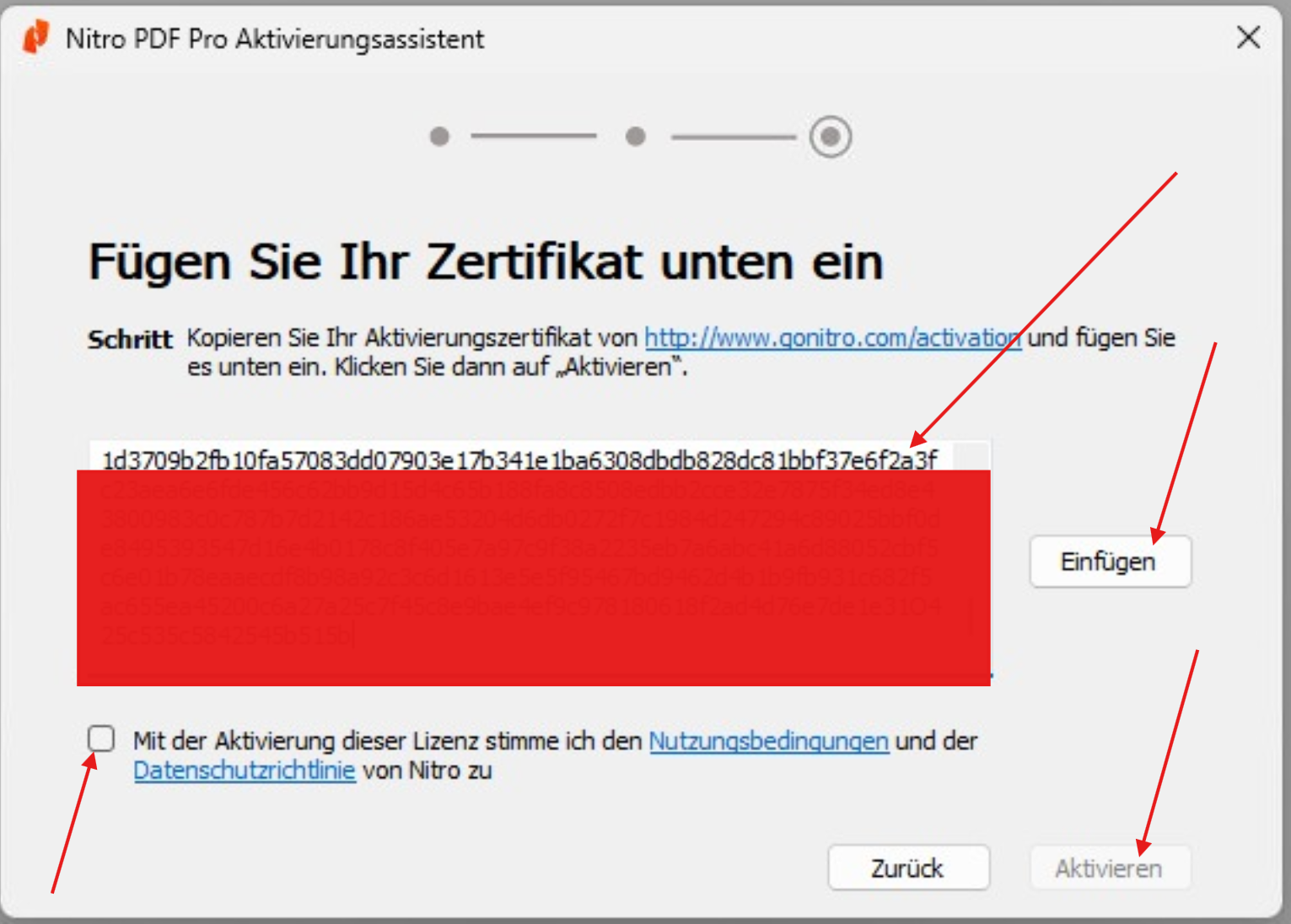
Task: Click the line between second and third steps
Action: click(x=733, y=136)
